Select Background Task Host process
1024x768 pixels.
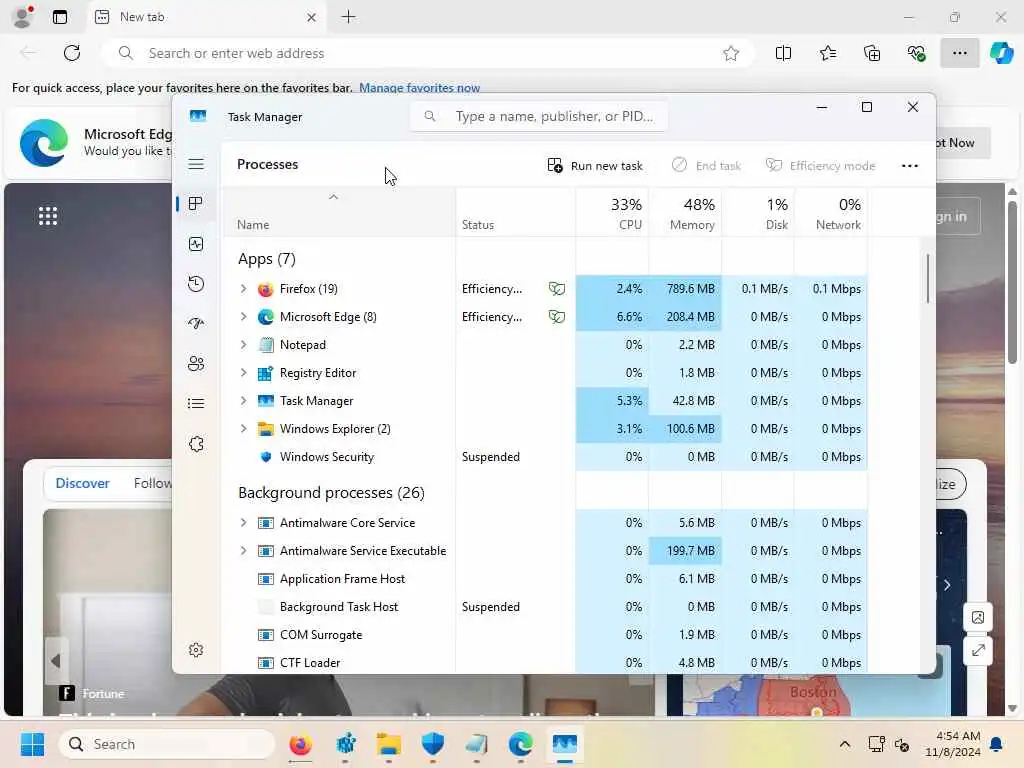pyautogui.click(x=545, y=607)
